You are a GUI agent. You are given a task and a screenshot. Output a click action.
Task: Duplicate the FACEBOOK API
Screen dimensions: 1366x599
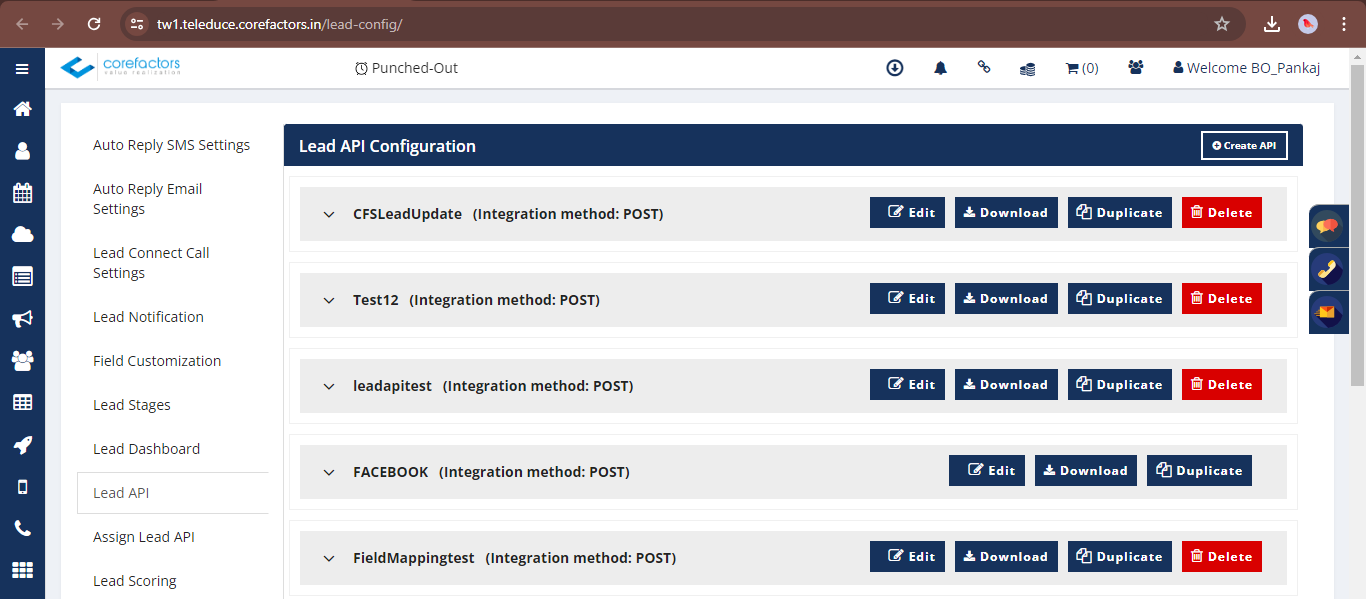coord(1200,470)
